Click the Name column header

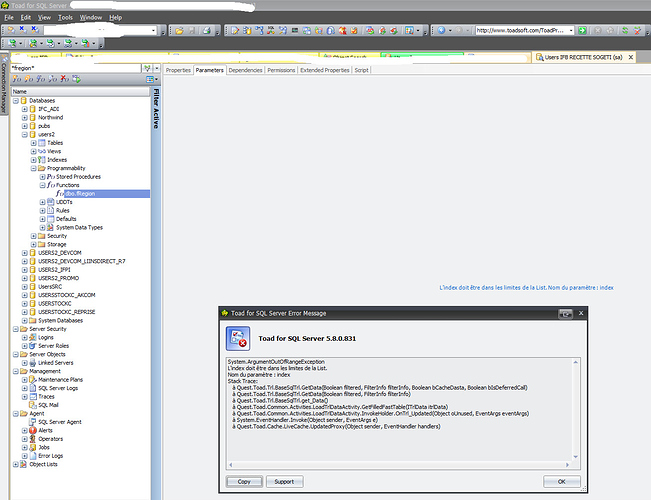80,91
